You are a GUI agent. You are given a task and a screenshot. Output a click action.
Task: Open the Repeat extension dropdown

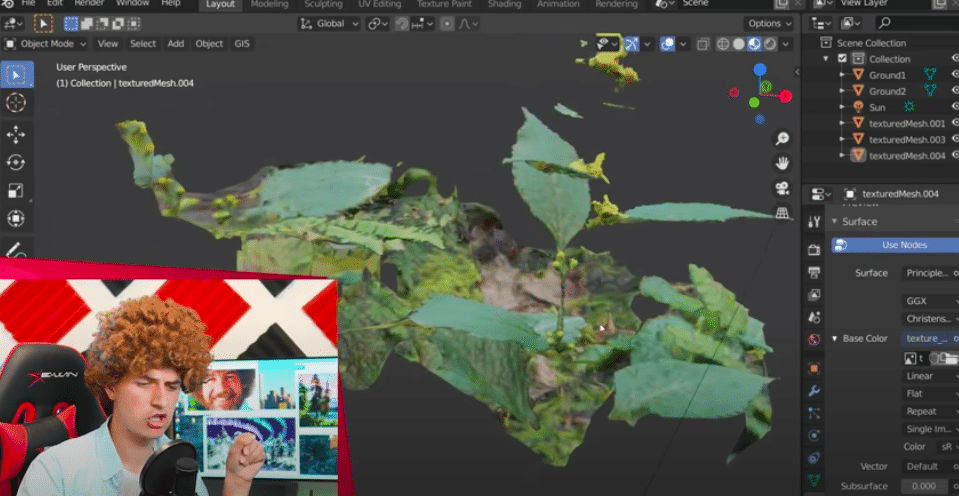point(930,412)
